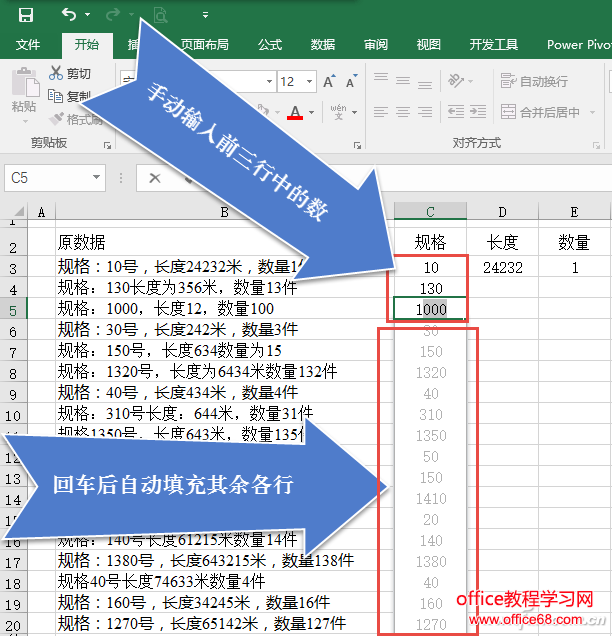
Task: Open the font size 12 dropdown
Action: 309,82
